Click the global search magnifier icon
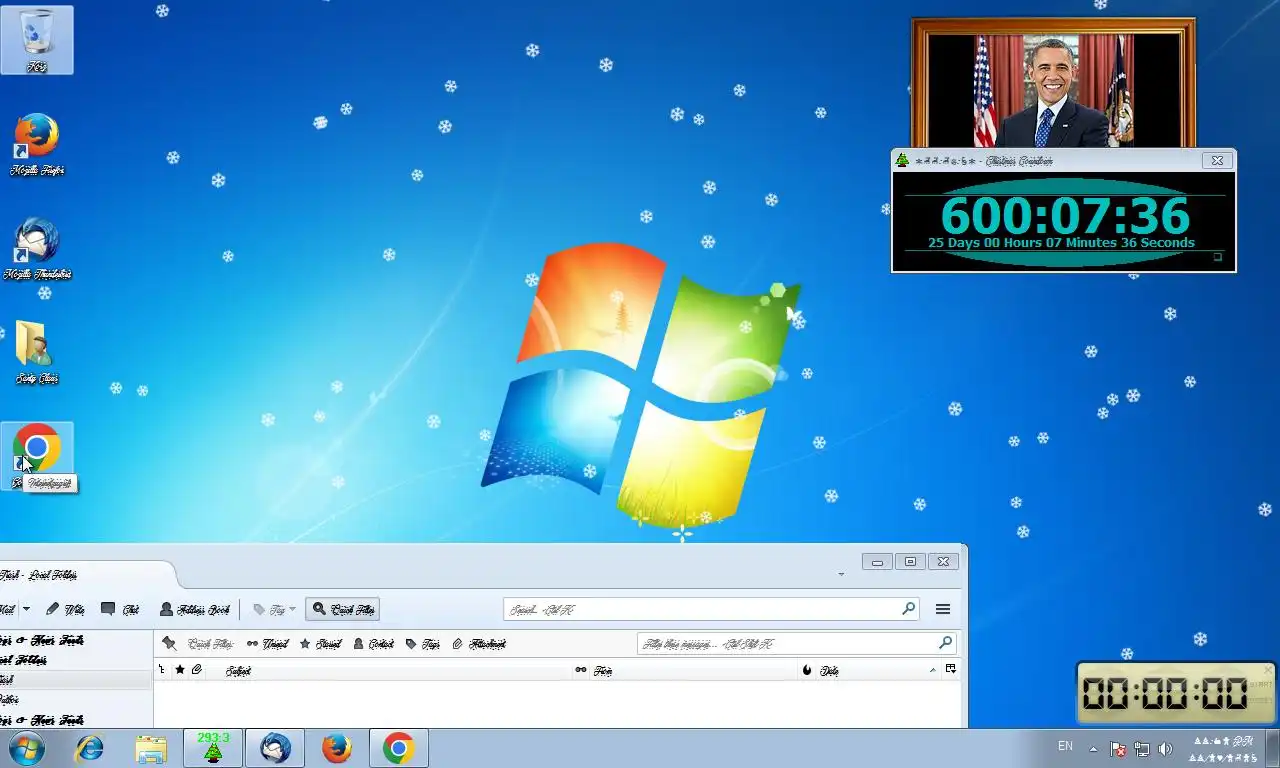 (x=908, y=608)
